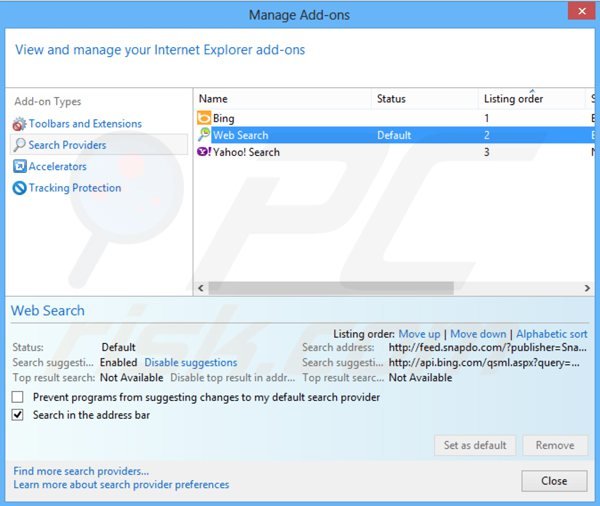This screenshot has height=506, width=600.
Task: Click the horizontal scrollbar thumb
Action: click(x=331, y=288)
